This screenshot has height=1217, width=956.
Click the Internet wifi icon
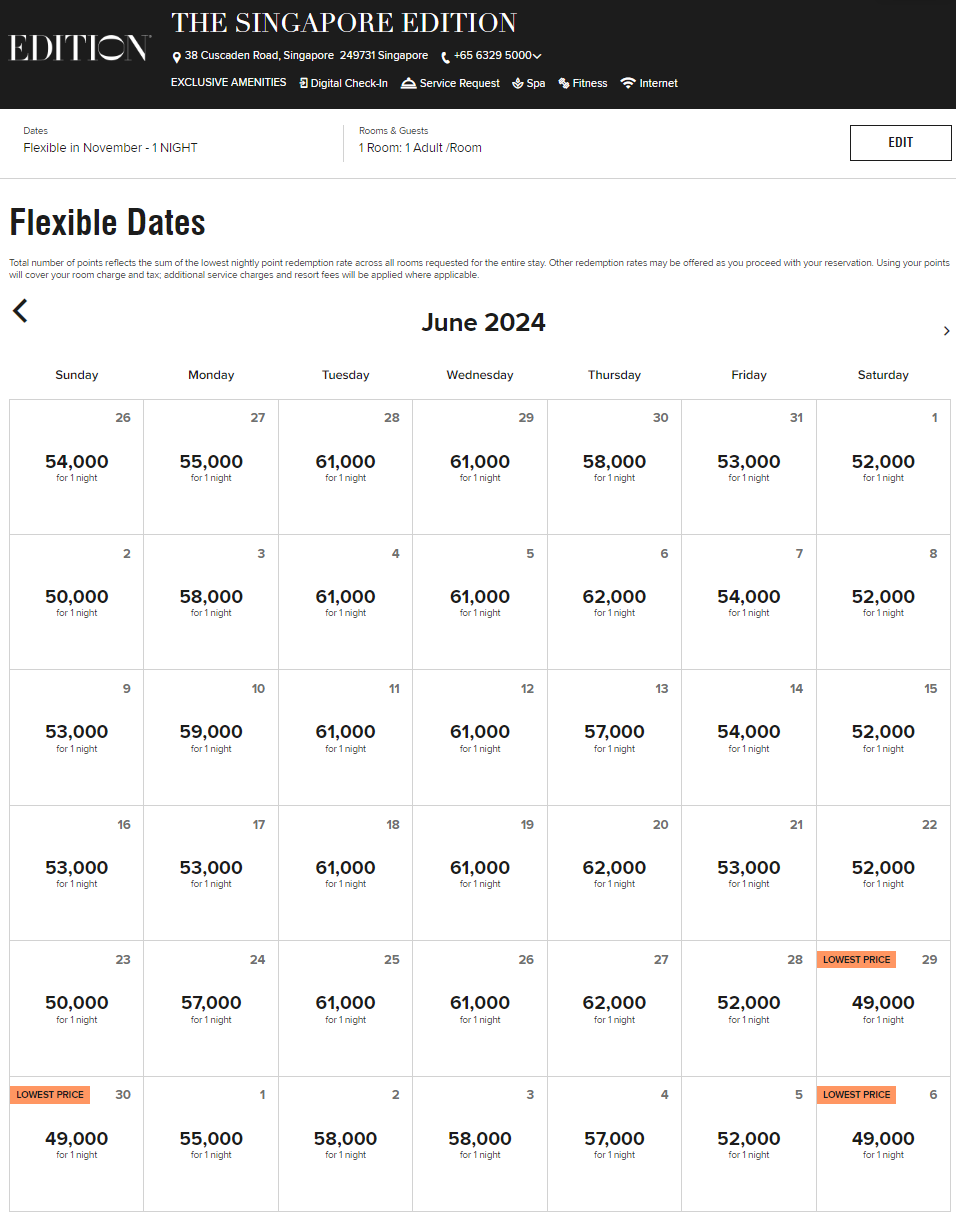pos(628,83)
